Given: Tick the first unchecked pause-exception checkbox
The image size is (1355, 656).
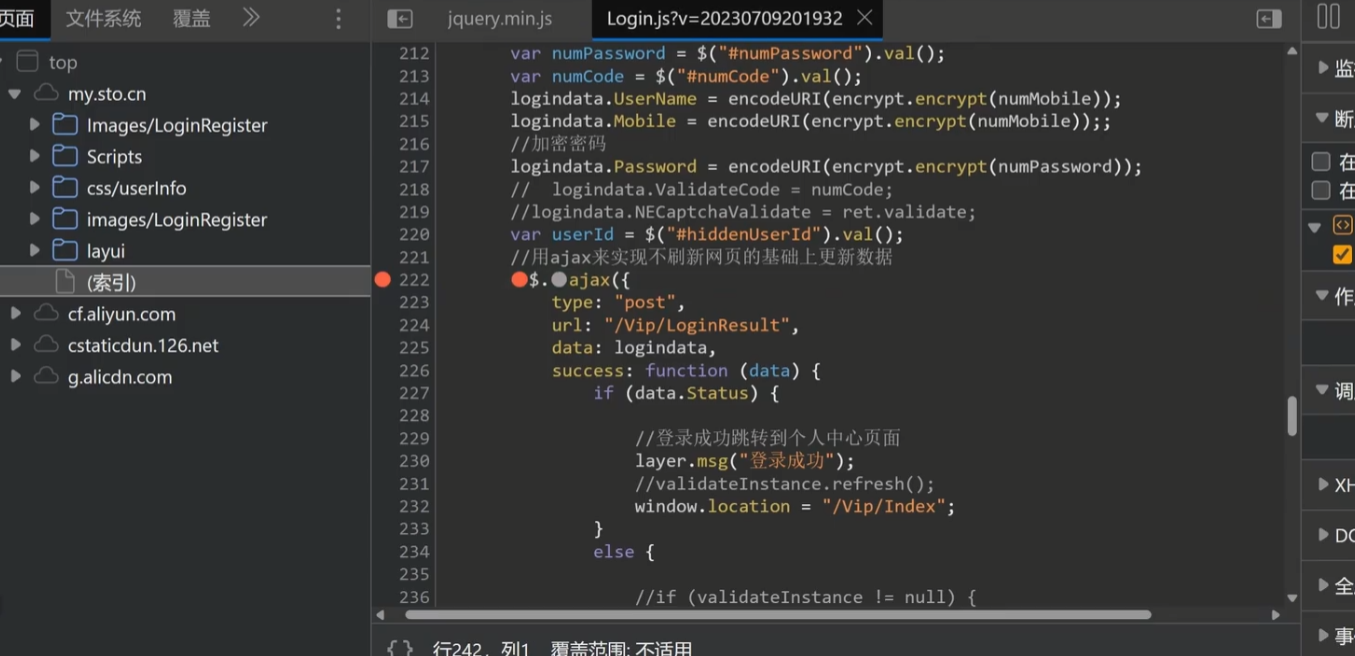Looking at the screenshot, I should (x=1321, y=161).
